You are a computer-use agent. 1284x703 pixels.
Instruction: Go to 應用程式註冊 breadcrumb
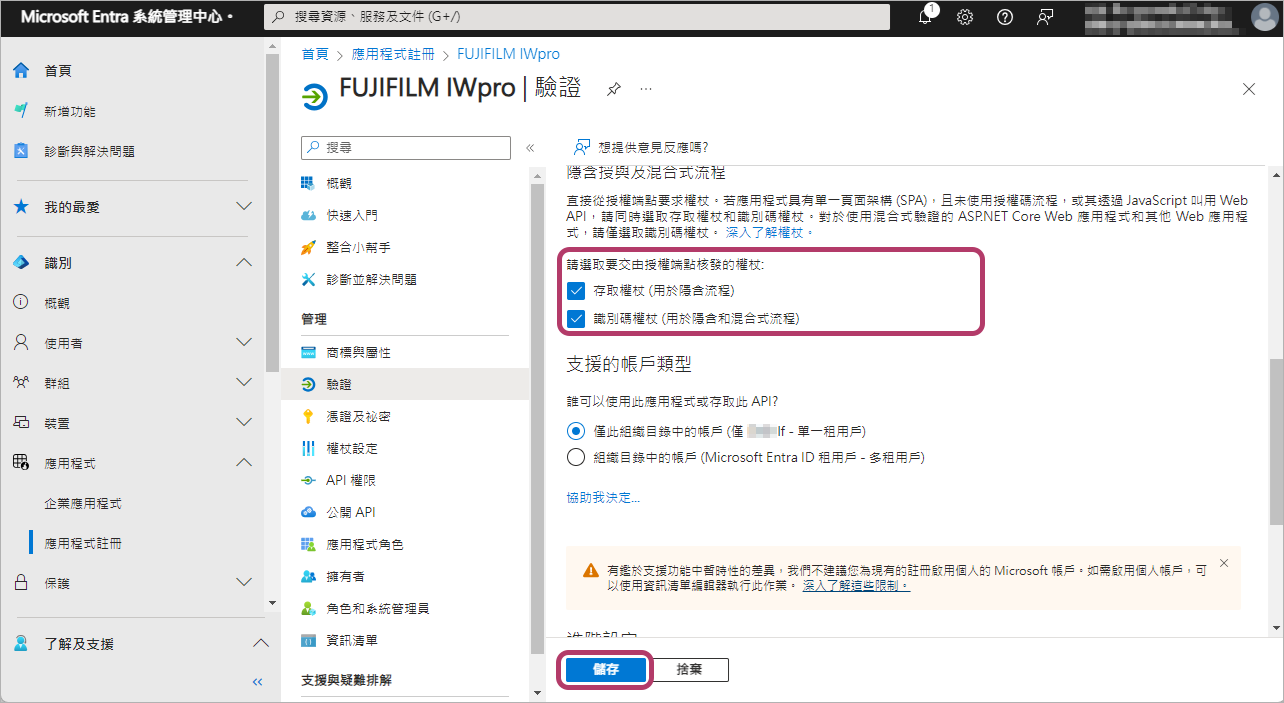(394, 54)
